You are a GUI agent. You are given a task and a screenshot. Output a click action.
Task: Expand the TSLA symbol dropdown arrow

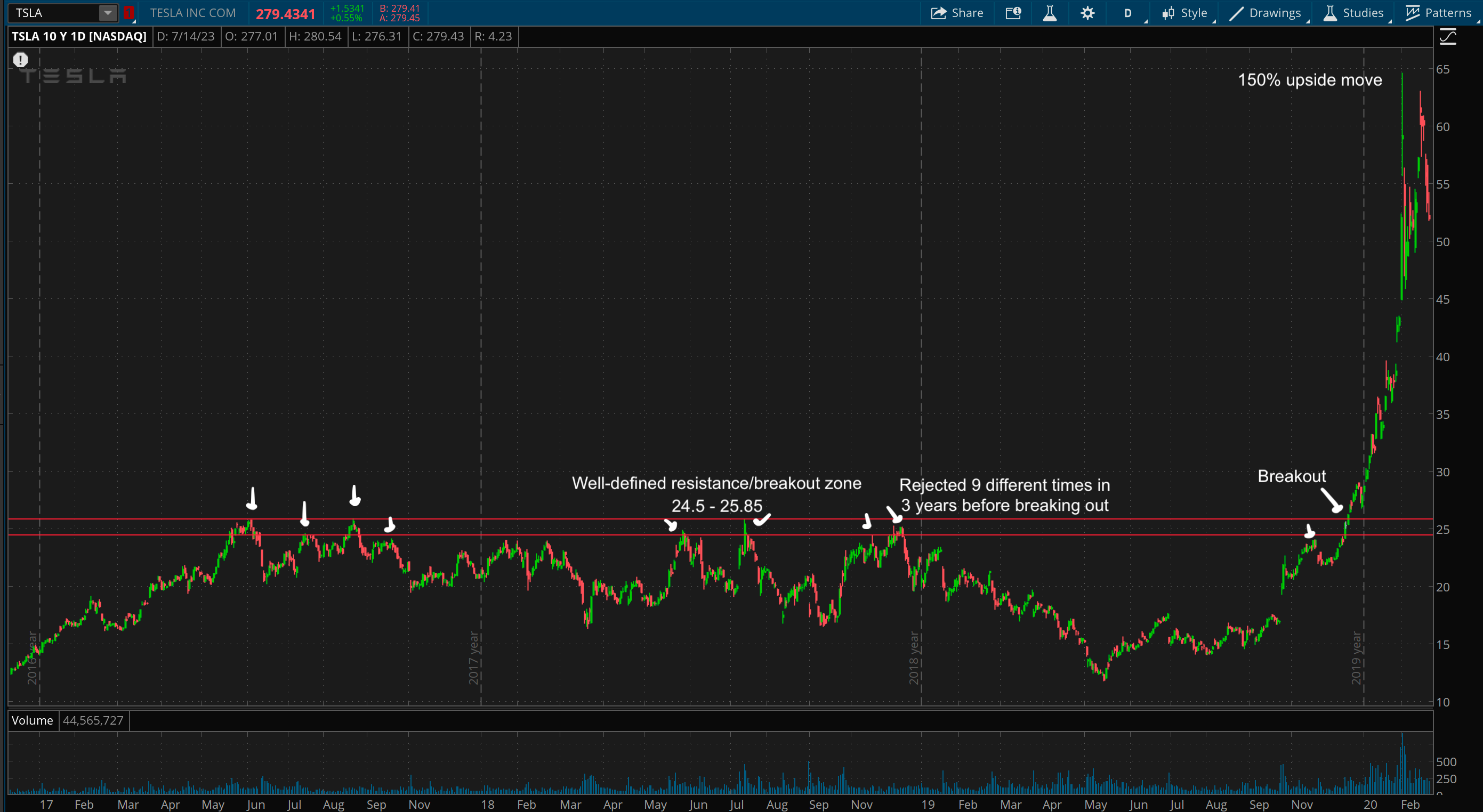click(108, 13)
